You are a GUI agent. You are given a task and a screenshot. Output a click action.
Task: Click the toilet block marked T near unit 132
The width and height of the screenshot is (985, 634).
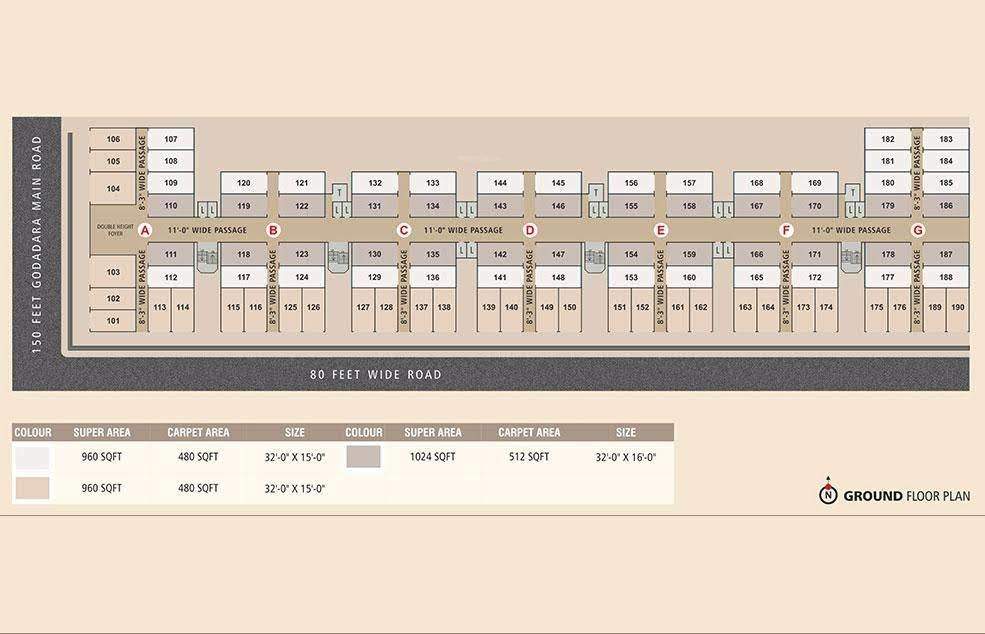[x=339, y=191]
